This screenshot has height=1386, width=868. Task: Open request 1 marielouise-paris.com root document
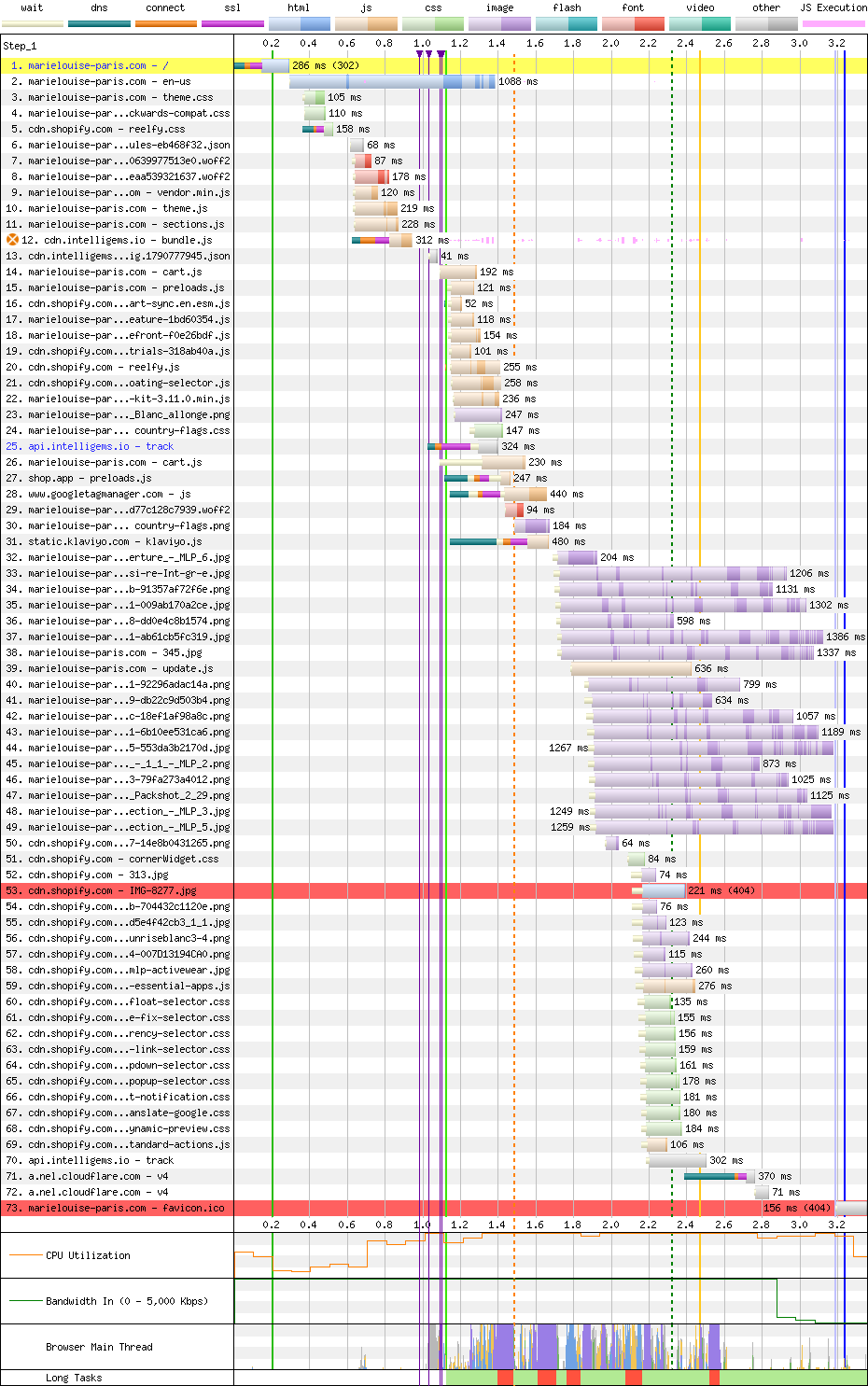tap(98, 65)
